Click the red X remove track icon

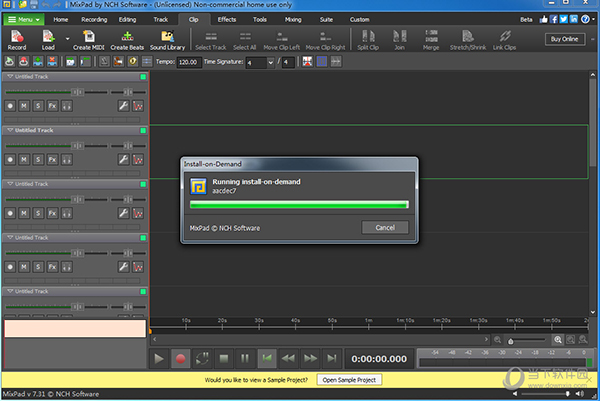[x=52, y=61]
